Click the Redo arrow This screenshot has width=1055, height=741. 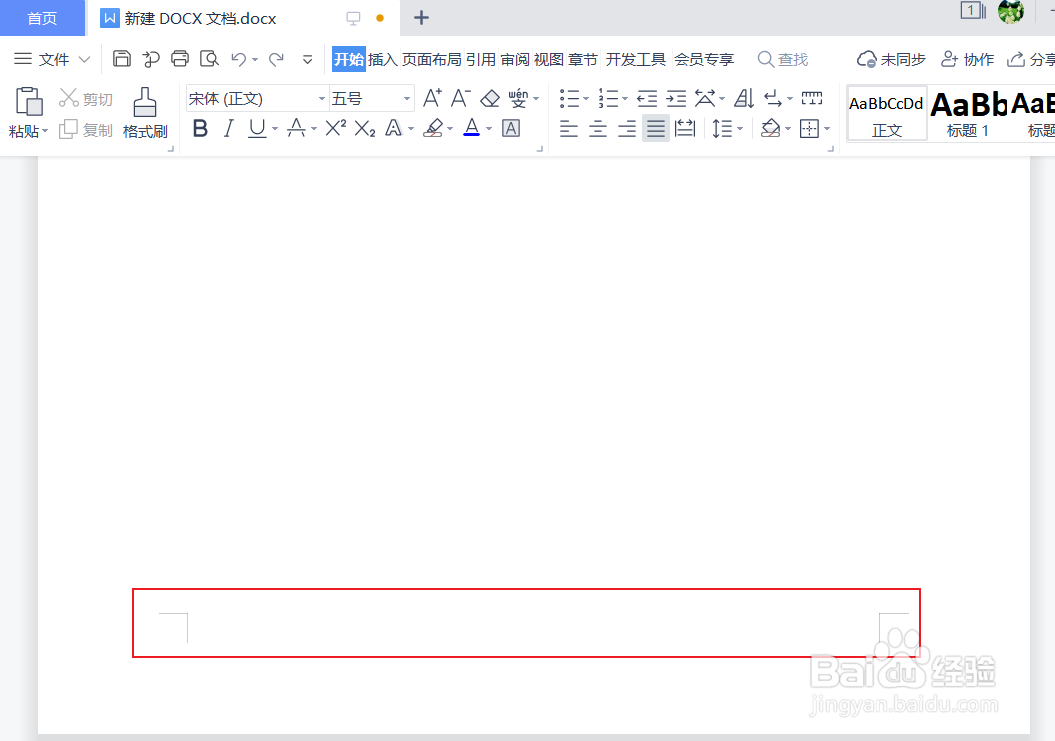tap(277, 59)
